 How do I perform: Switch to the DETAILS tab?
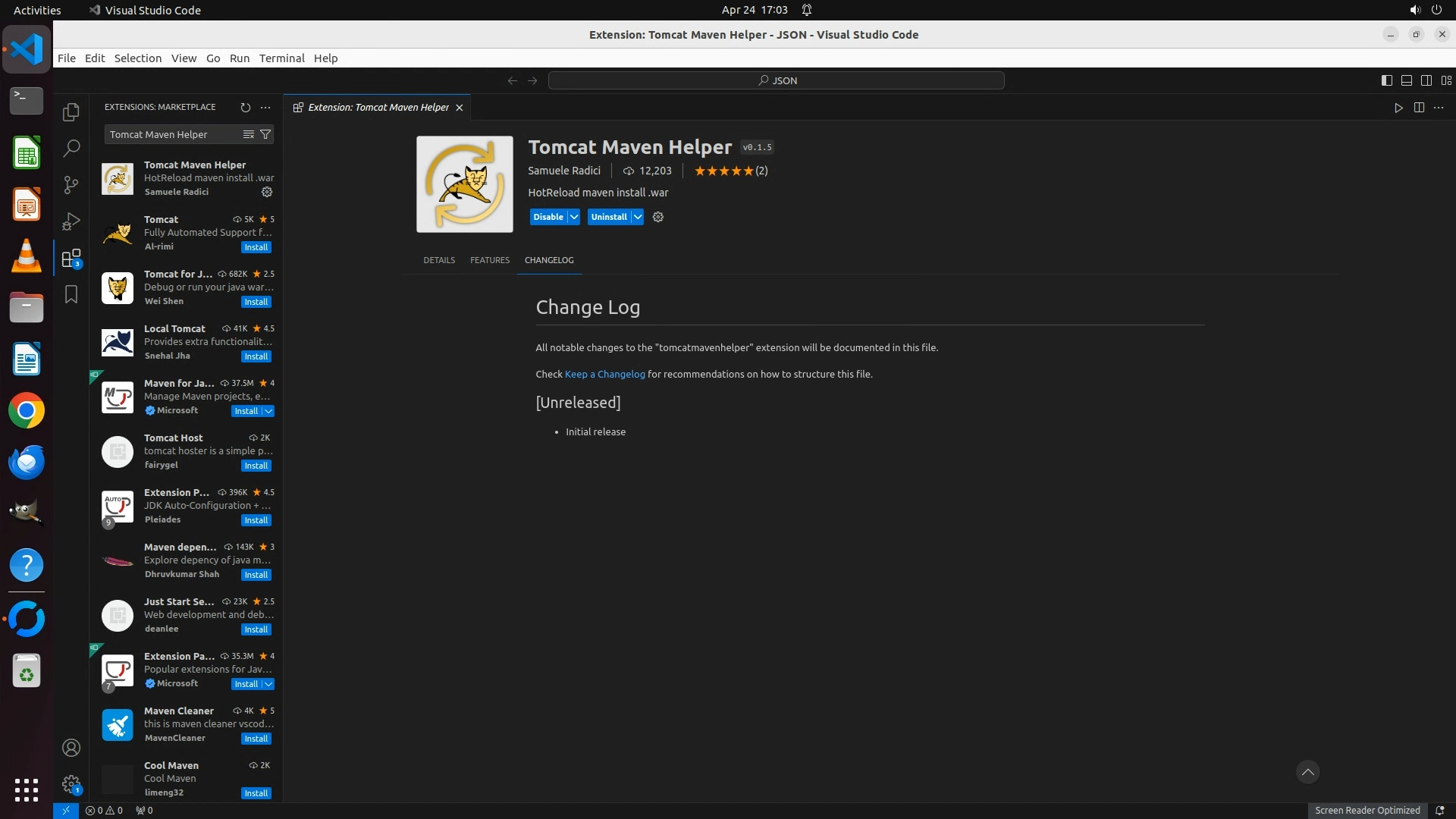pos(439,260)
